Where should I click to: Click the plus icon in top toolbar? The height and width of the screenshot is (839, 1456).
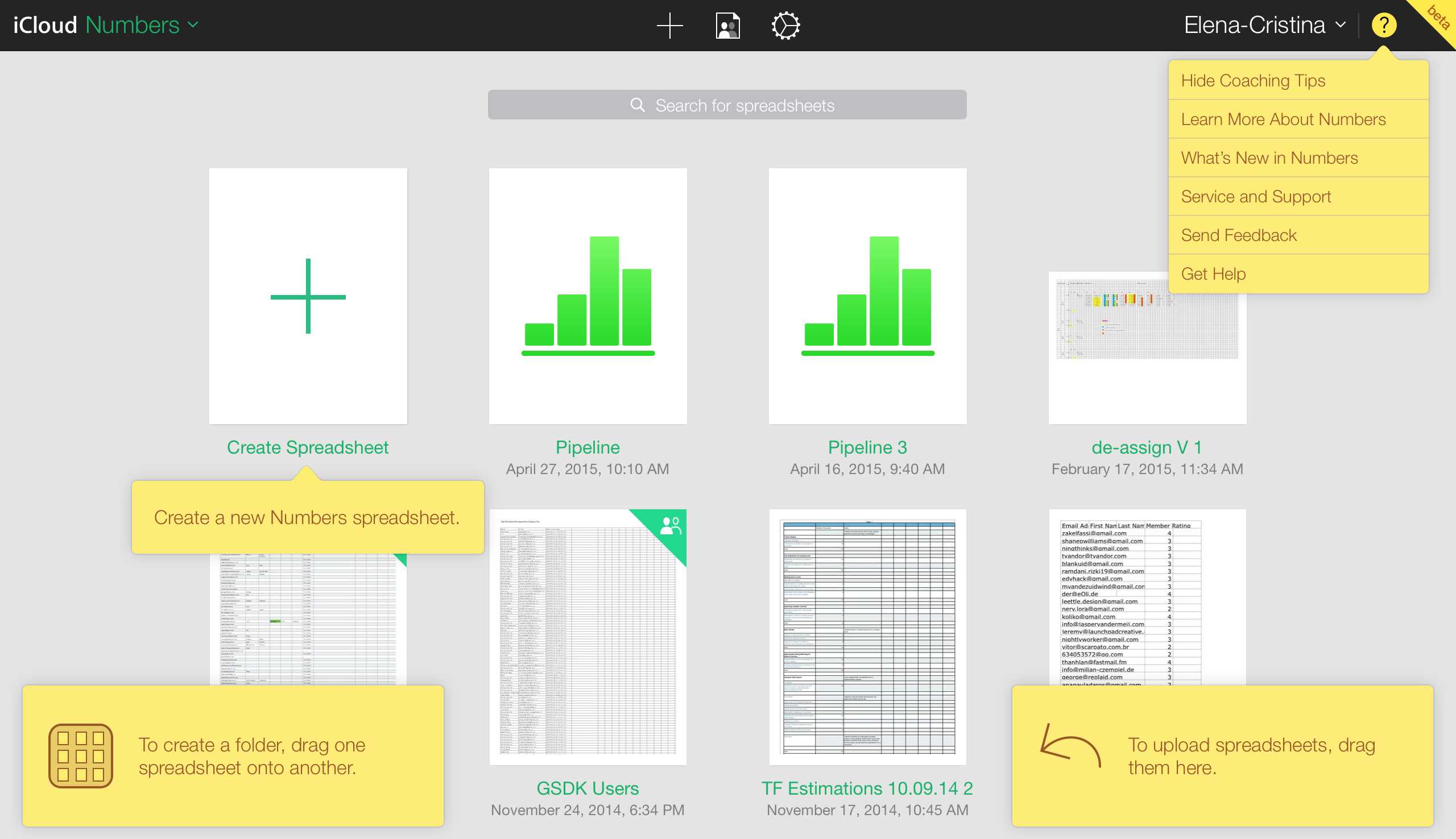point(670,26)
